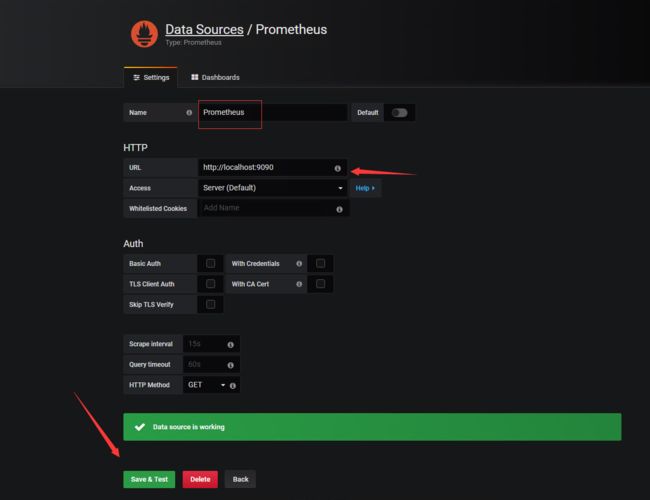Click the 'Data source is working' message

[x=189, y=427]
